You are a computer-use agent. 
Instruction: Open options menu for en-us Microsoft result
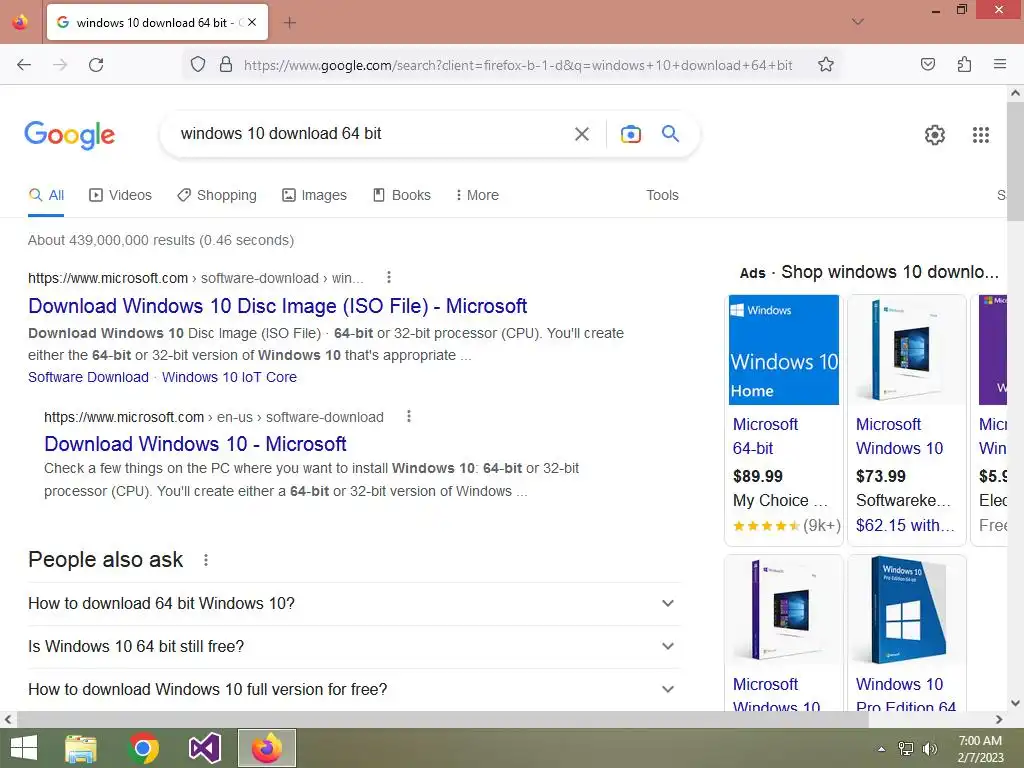point(409,416)
